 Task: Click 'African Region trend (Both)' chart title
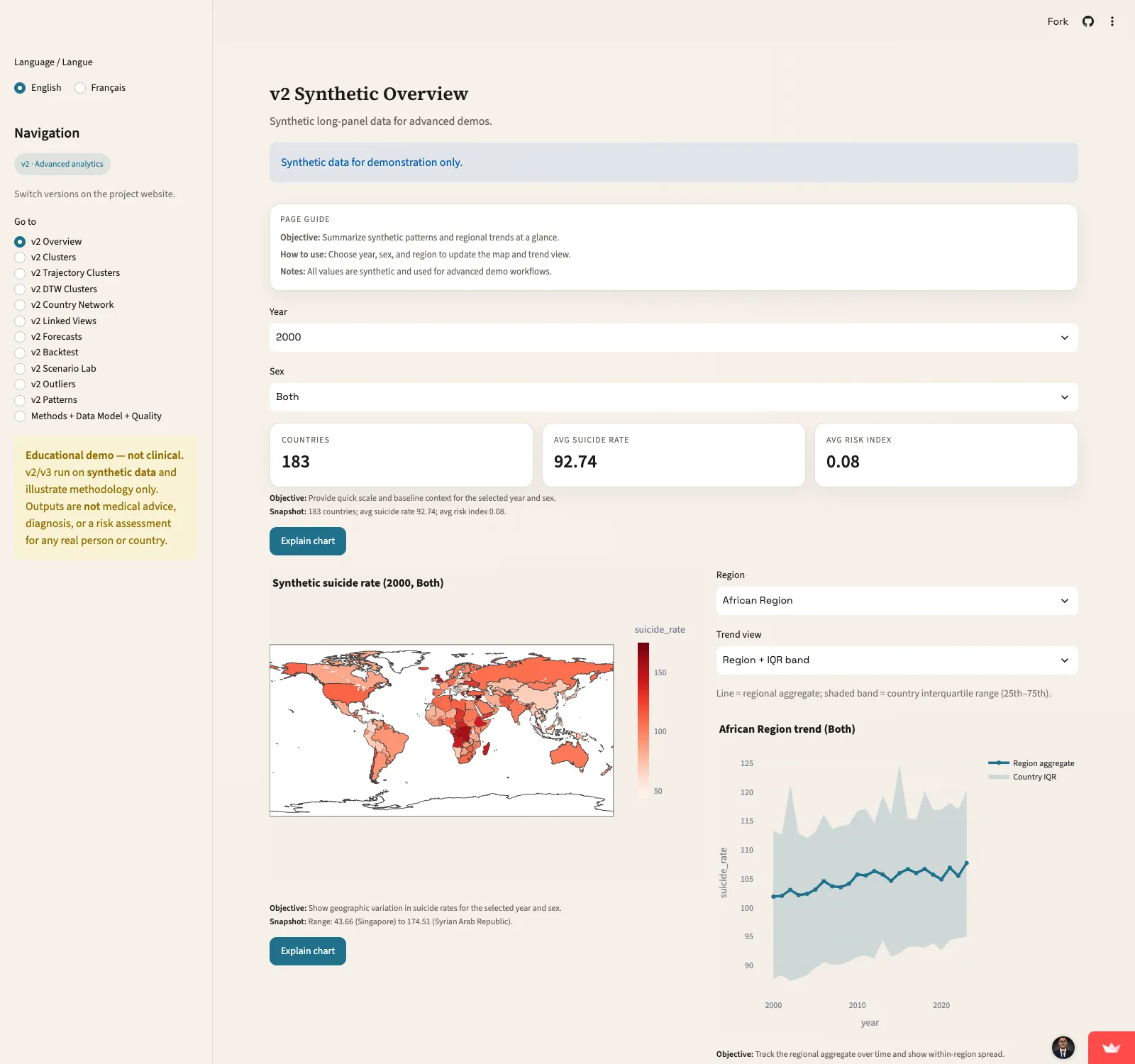(x=787, y=729)
